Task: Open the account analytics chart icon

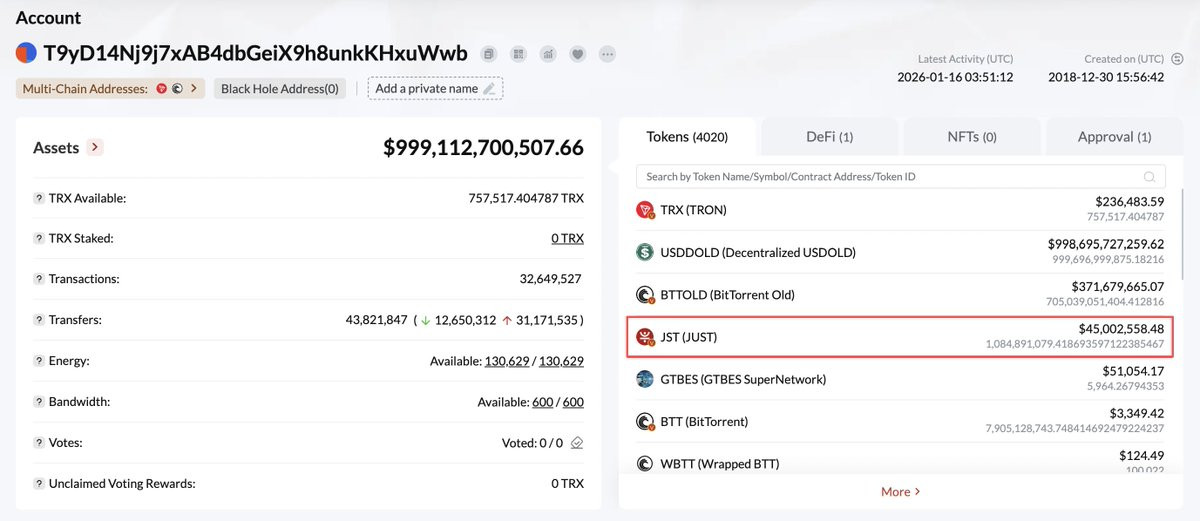Action: click(548, 54)
